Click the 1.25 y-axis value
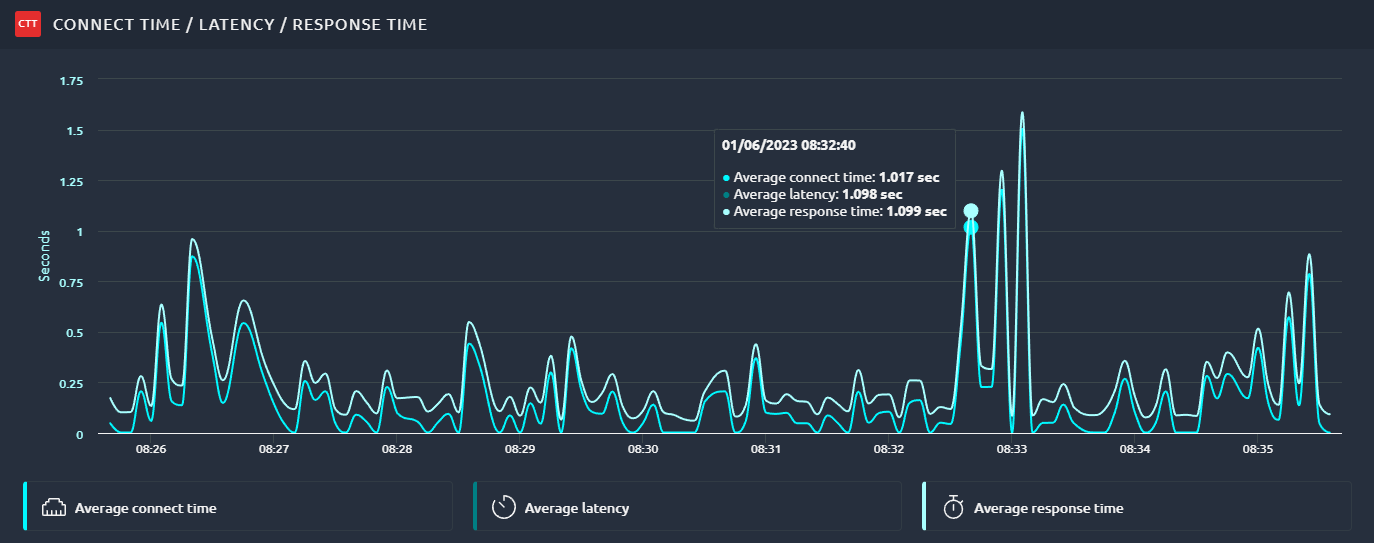 pyautogui.click(x=72, y=182)
